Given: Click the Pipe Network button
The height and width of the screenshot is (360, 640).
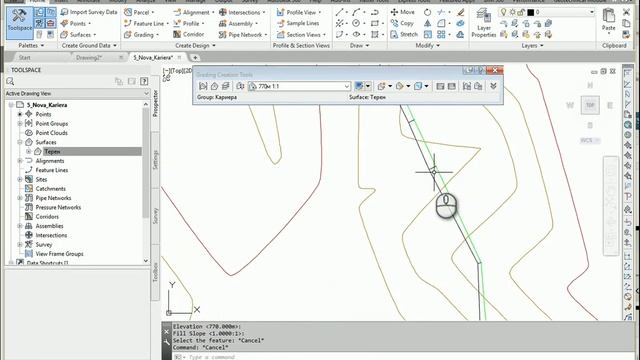Looking at the screenshot, I should (x=243, y=35).
